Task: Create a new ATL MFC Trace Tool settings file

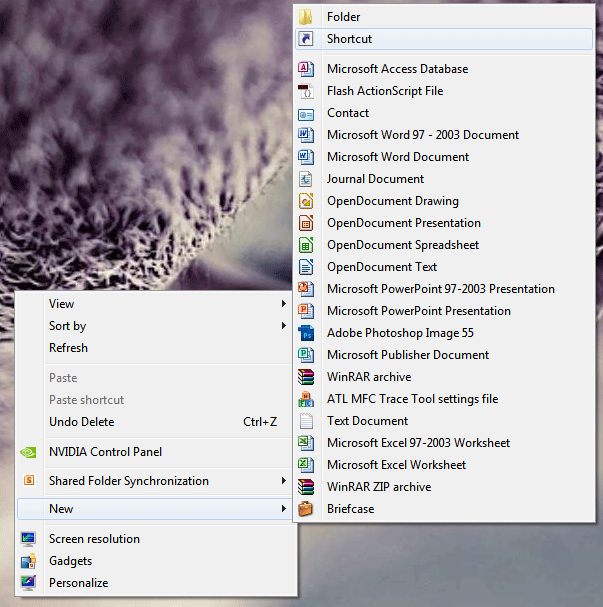Action: tap(444, 399)
